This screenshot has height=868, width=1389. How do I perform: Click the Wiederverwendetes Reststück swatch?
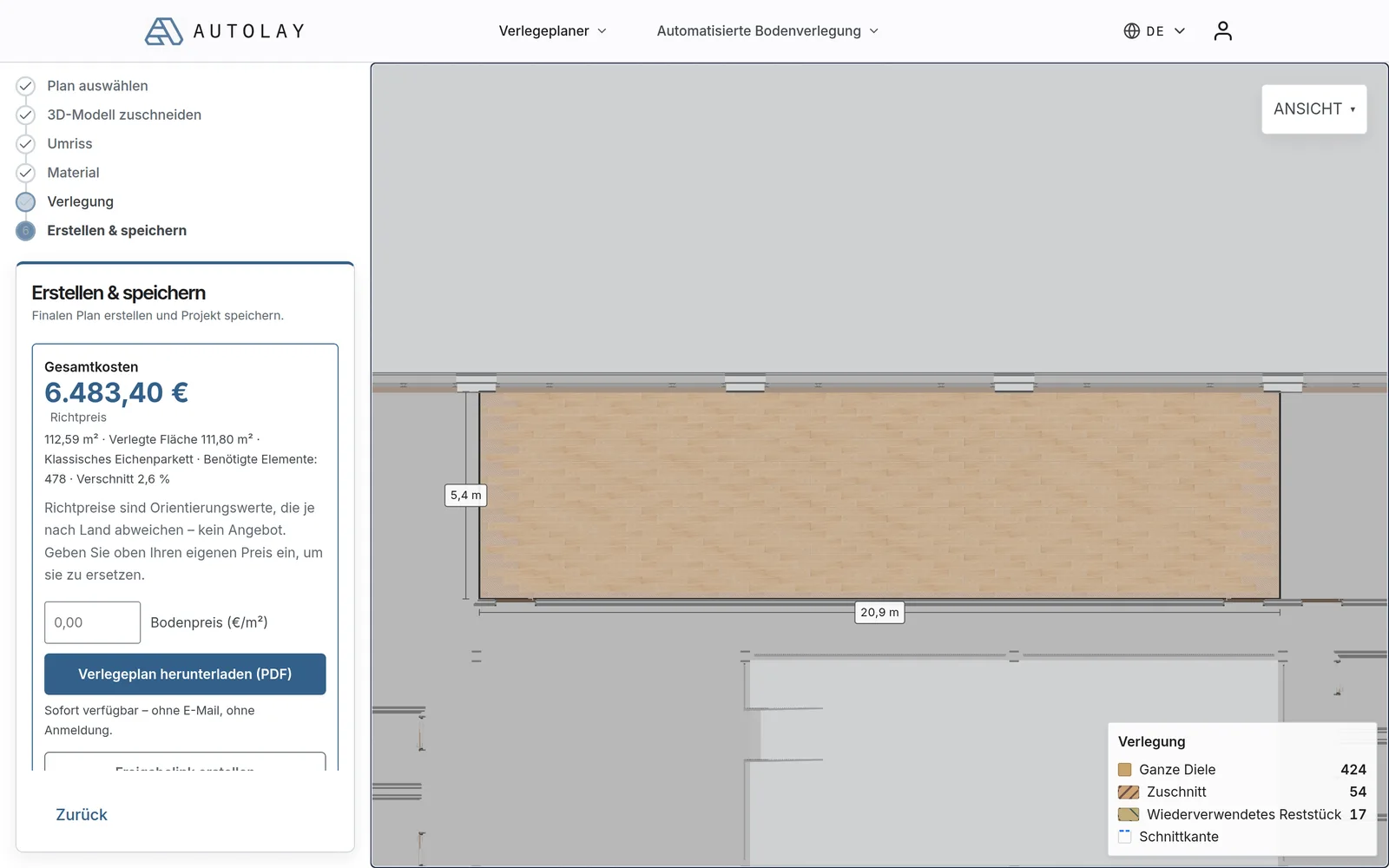[1129, 815]
